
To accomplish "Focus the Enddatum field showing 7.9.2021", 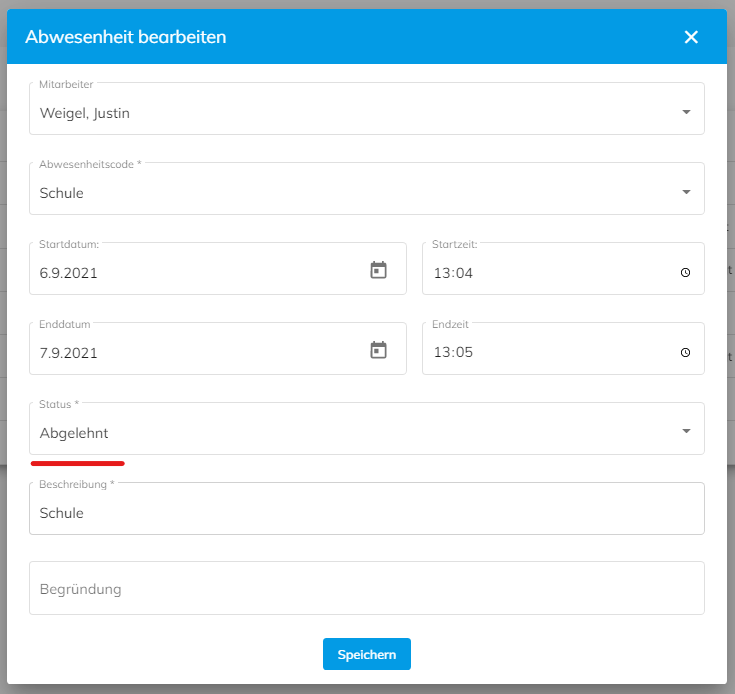I will [x=218, y=349].
